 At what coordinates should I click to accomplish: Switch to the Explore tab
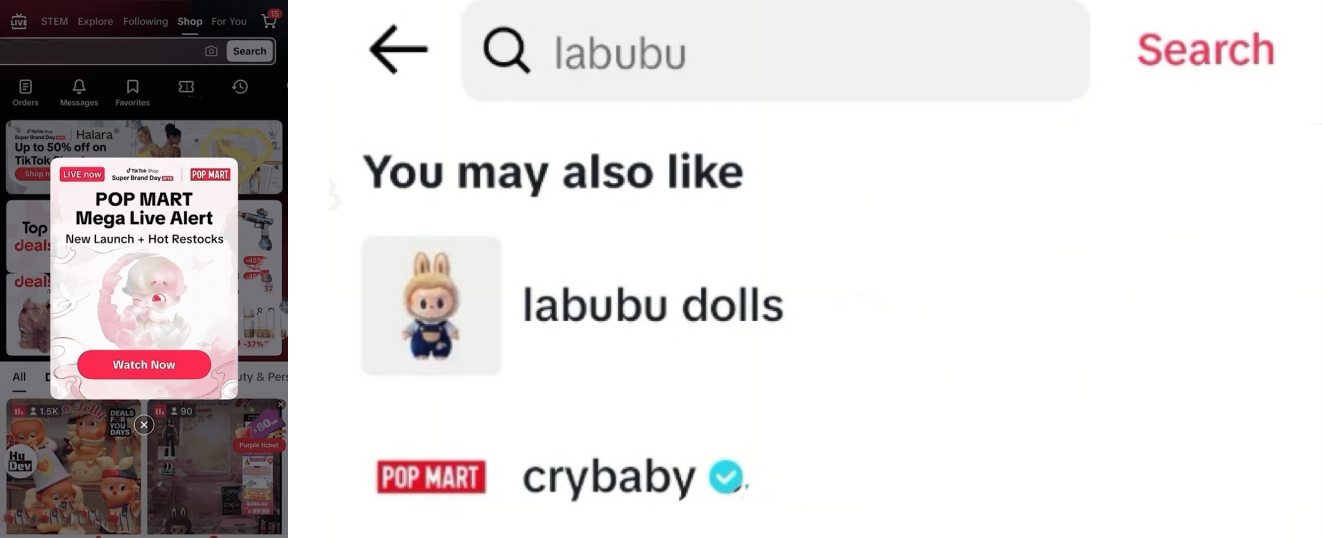(x=95, y=21)
